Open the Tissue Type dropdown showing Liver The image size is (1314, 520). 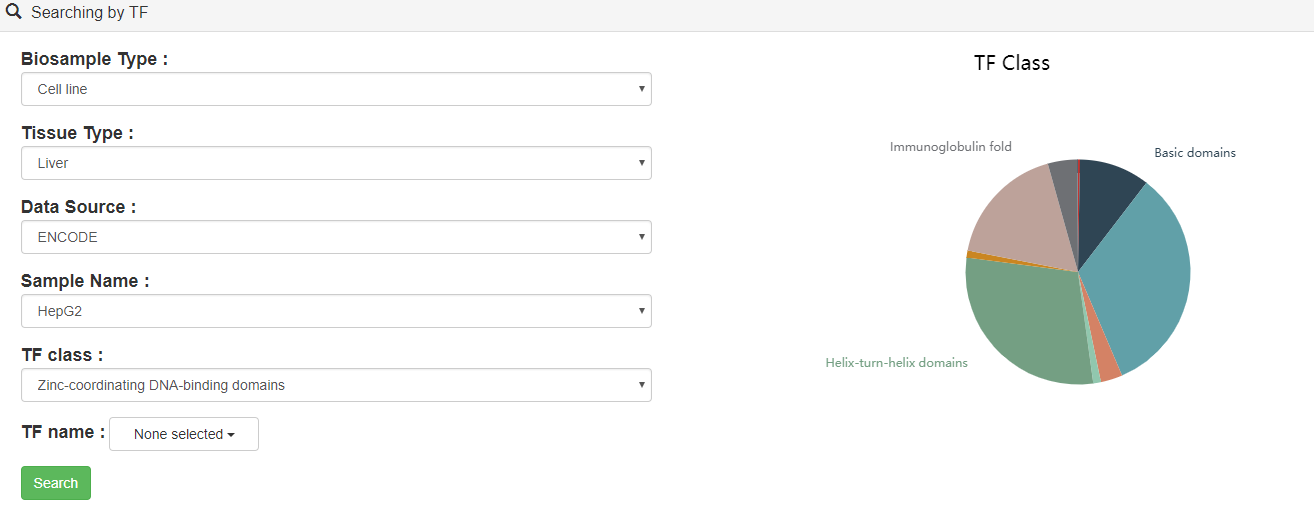(336, 163)
